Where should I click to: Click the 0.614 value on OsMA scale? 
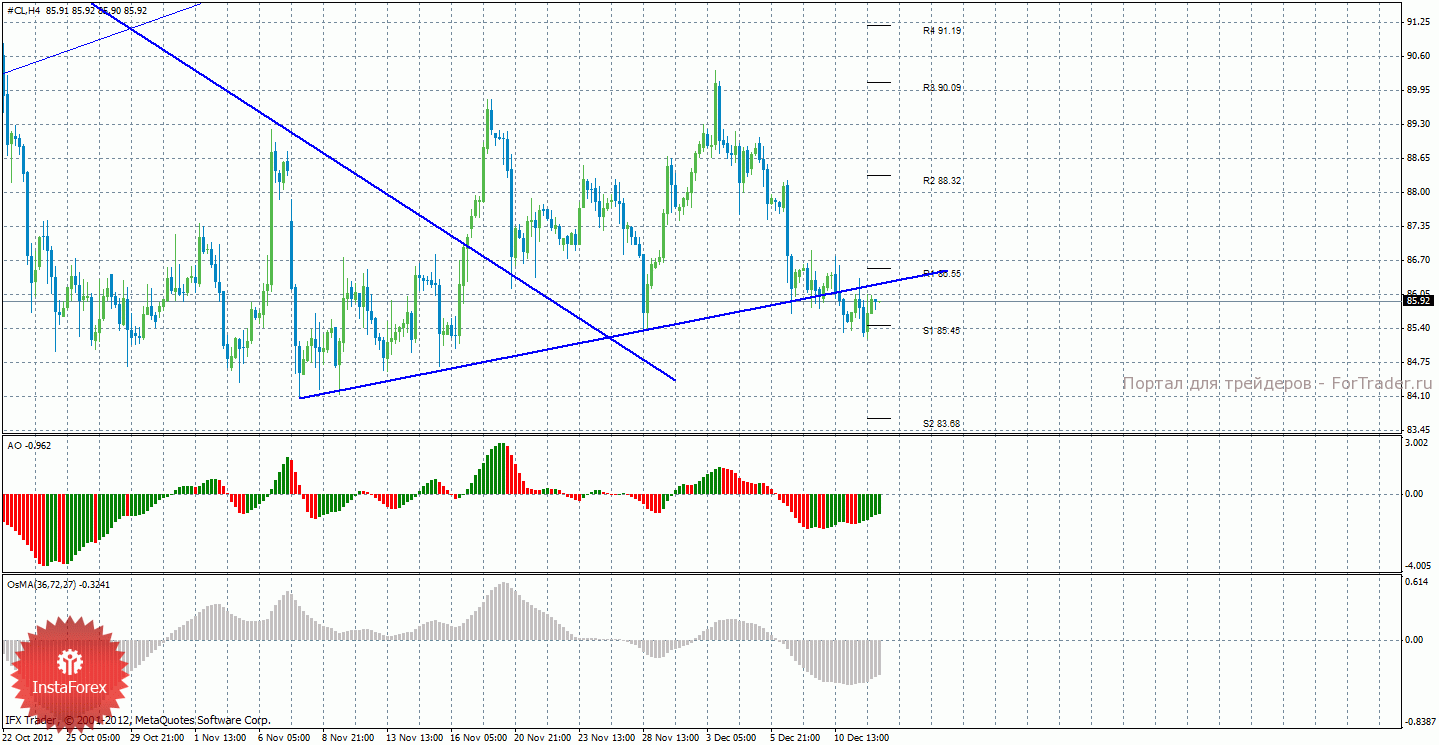(1418, 582)
